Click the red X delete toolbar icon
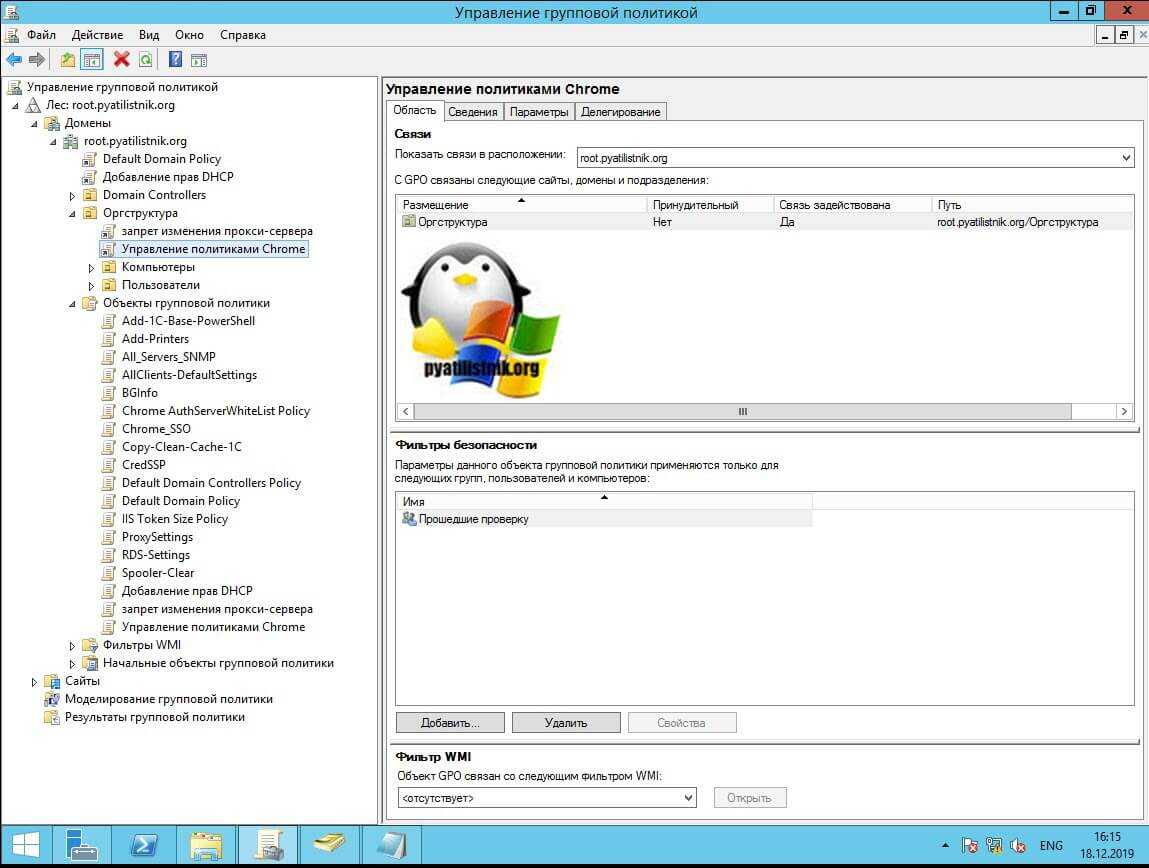Viewport: 1149px width, 868px height. pos(122,60)
